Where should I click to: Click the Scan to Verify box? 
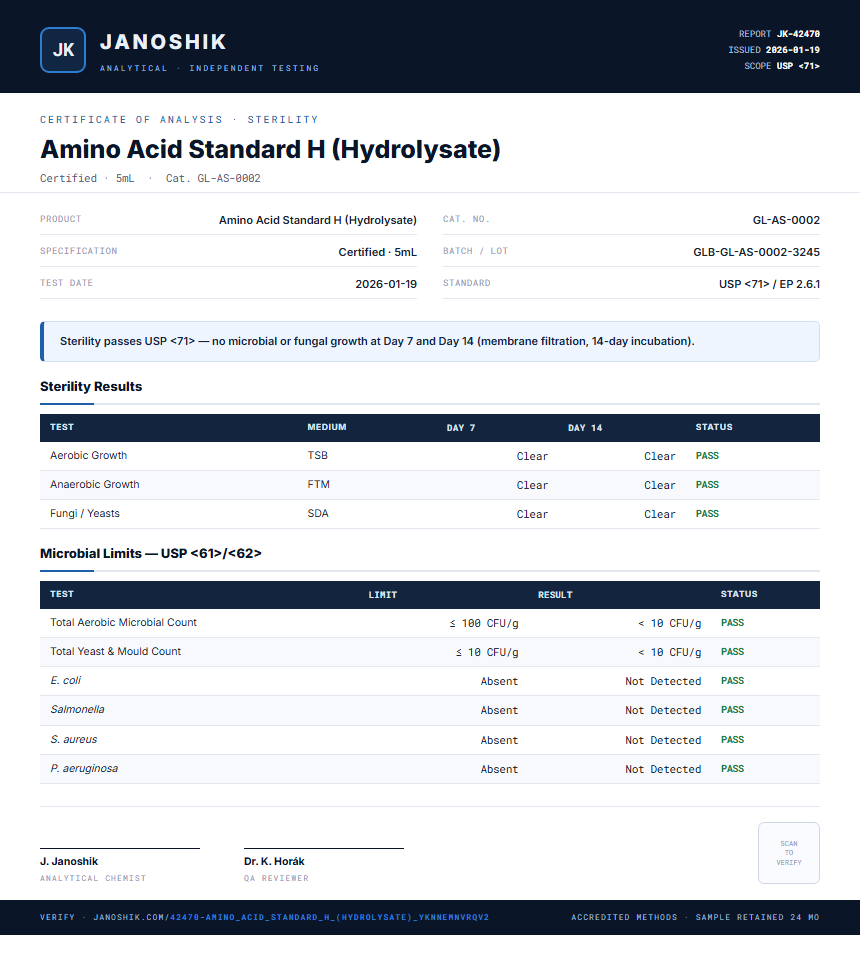789,853
